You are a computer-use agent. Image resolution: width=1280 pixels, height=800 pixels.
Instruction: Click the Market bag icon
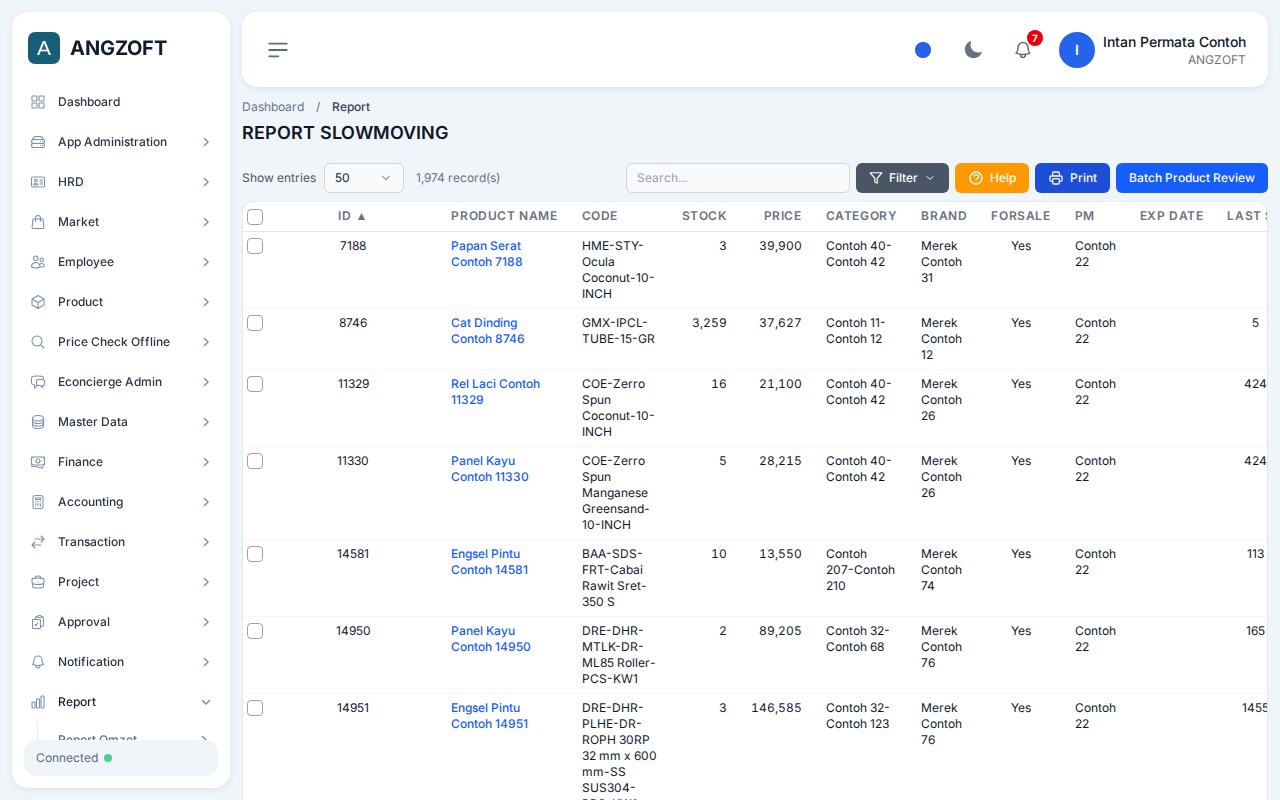38,222
